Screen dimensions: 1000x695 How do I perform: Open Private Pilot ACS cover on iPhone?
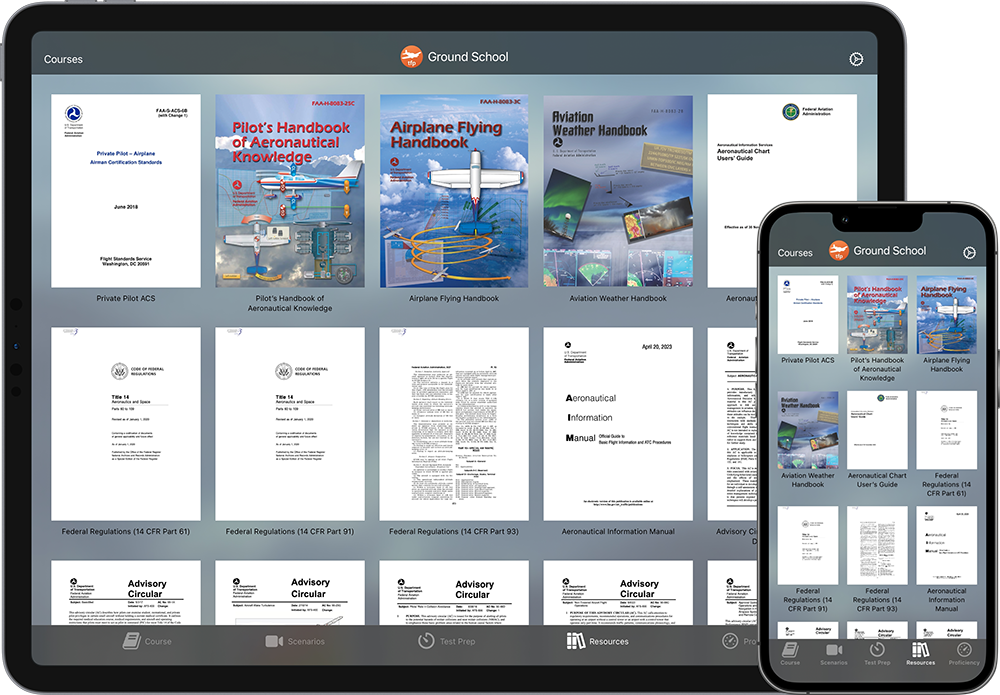point(808,314)
